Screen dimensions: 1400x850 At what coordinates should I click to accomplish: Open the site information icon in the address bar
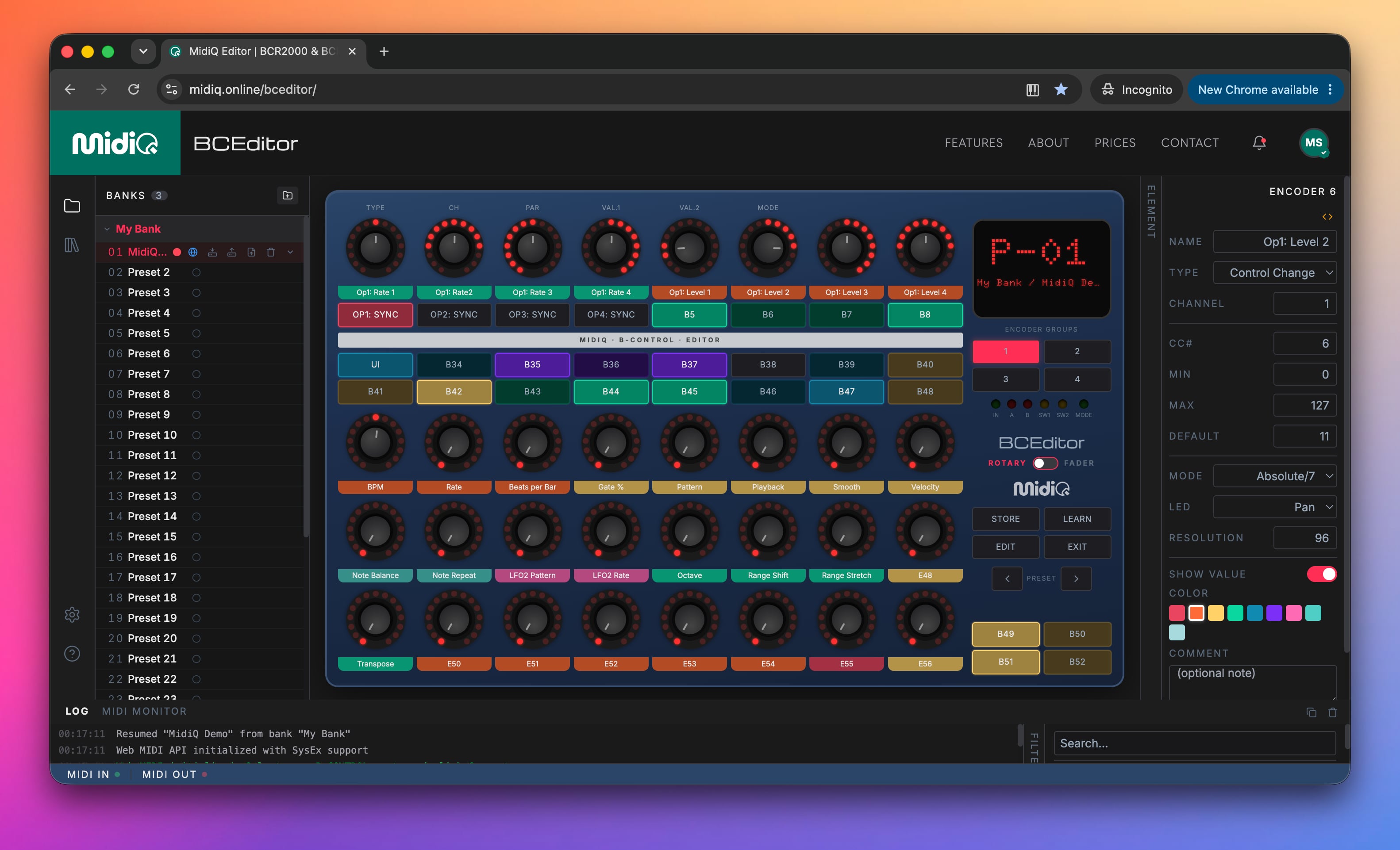point(172,89)
